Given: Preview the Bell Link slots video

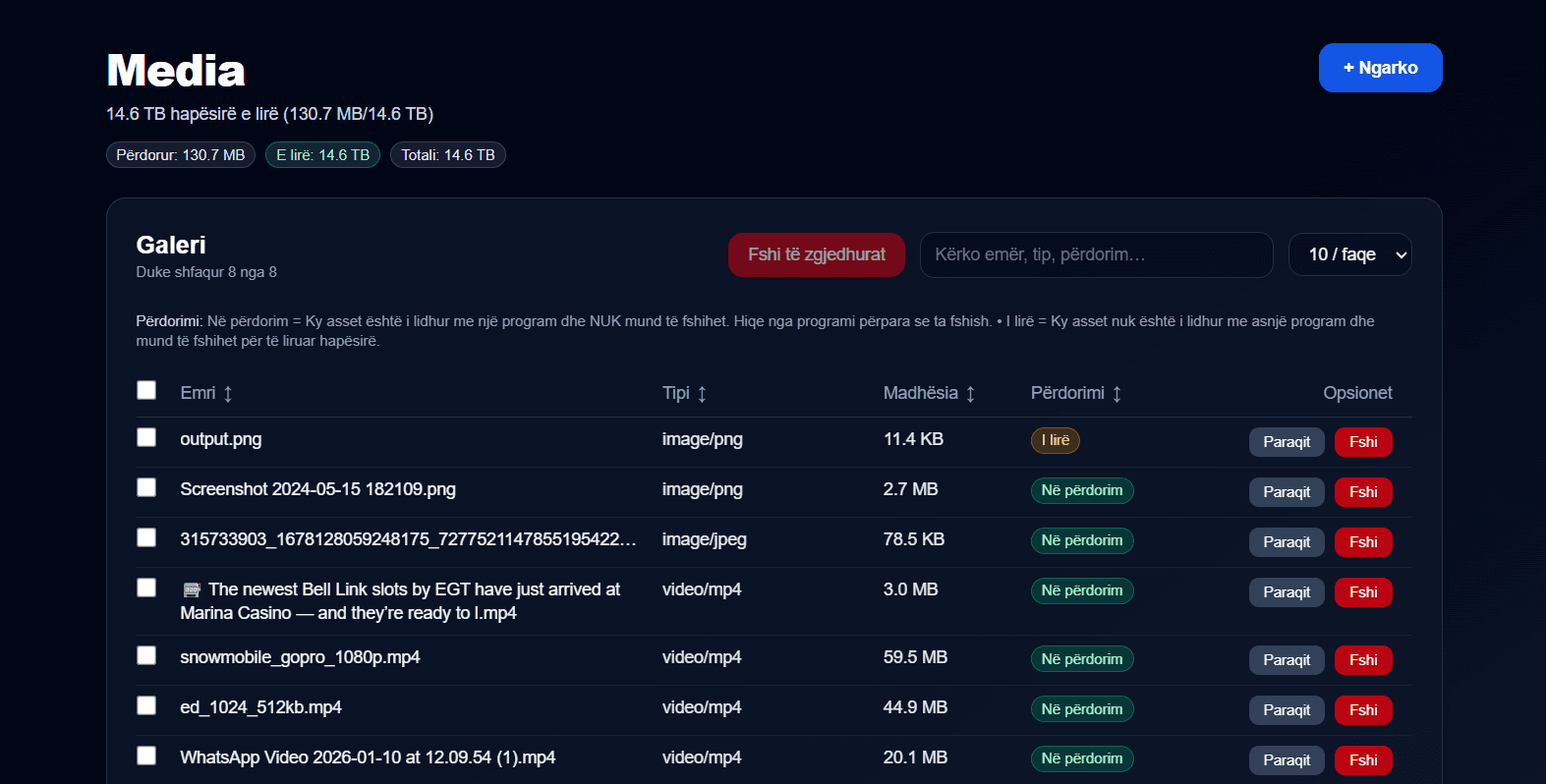Looking at the screenshot, I should point(1287,592).
